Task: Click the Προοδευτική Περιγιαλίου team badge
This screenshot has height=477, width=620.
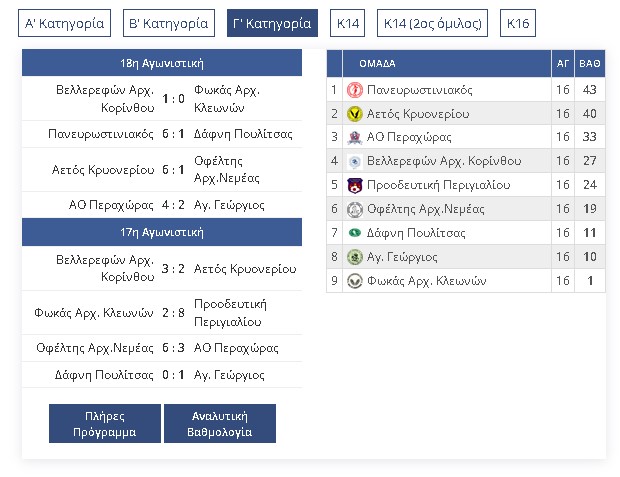Action: (354, 185)
